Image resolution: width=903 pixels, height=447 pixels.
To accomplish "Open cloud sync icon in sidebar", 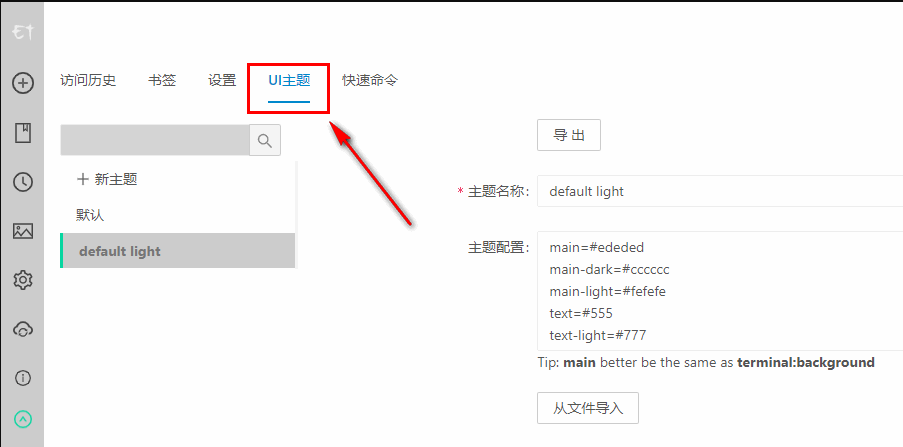I will (23, 329).
